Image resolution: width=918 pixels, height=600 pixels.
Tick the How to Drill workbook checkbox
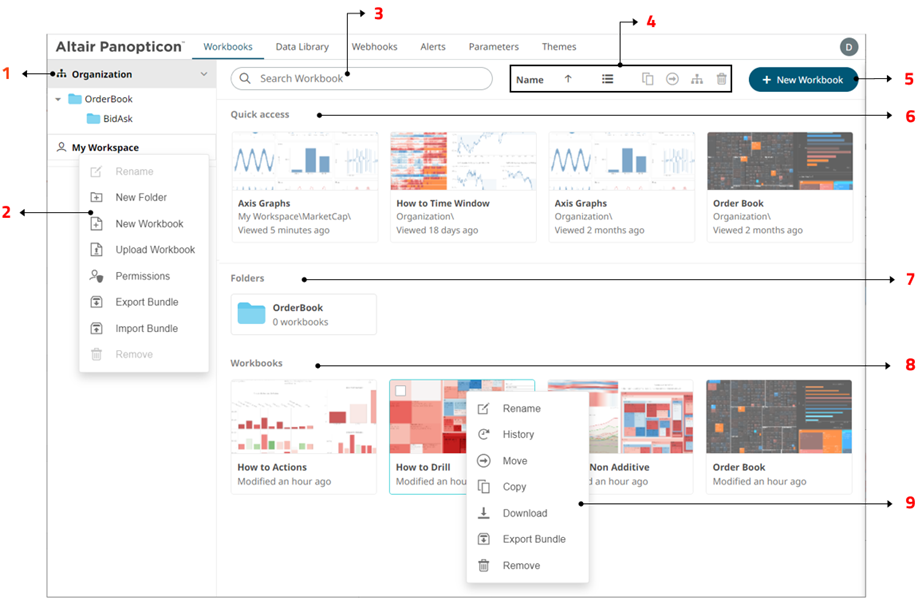click(400, 390)
